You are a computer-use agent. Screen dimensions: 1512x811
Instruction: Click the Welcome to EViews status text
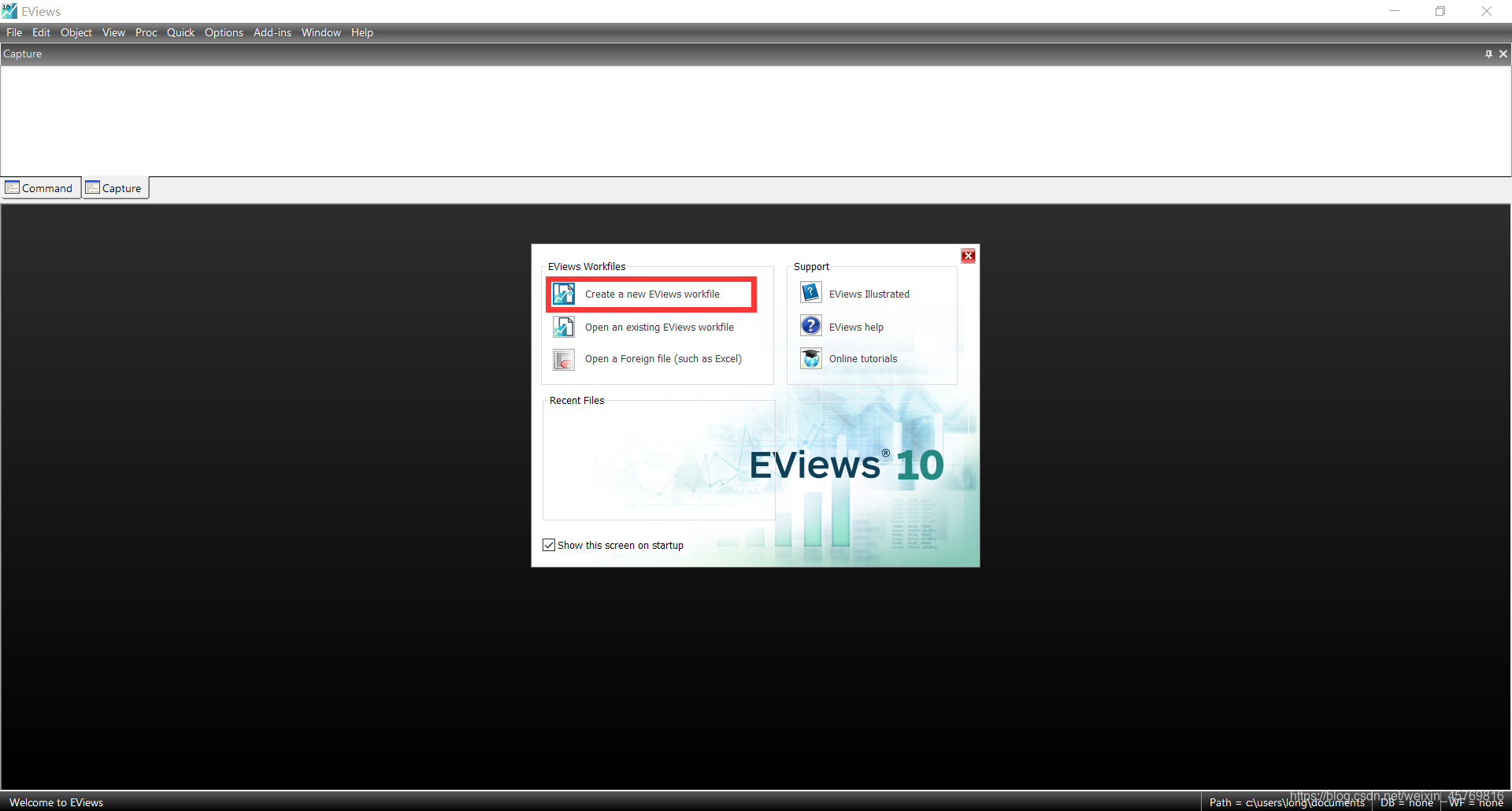click(57, 802)
